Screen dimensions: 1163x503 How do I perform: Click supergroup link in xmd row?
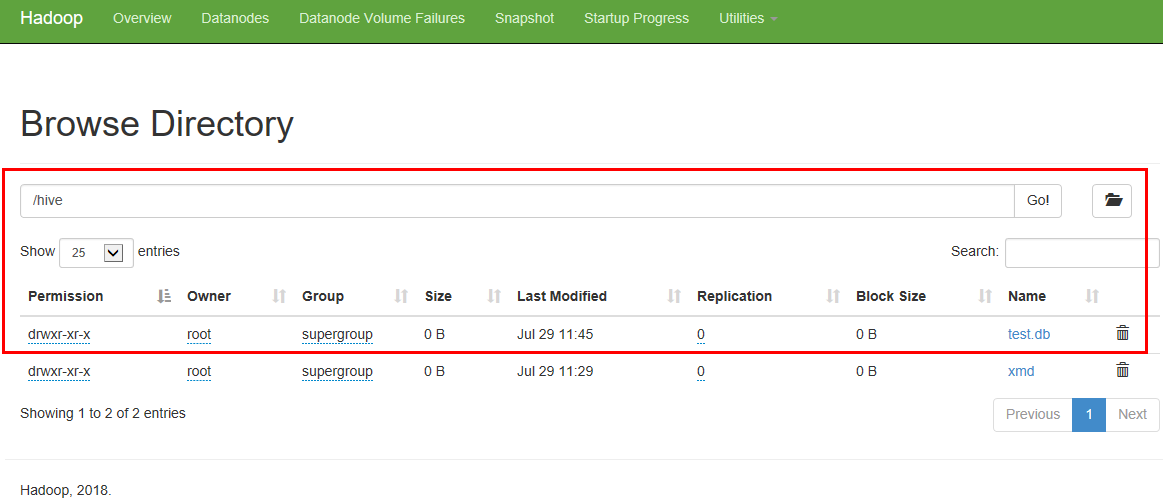point(337,372)
